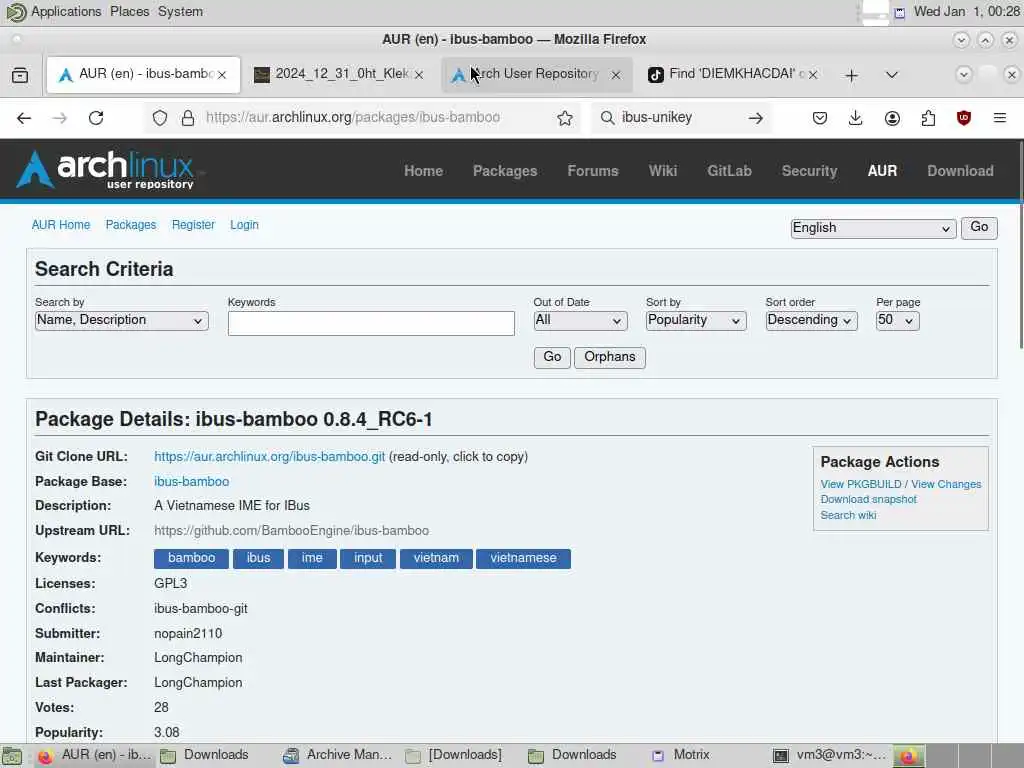Open the GitHub upstream URL link
1024x768 pixels.
(x=291, y=531)
